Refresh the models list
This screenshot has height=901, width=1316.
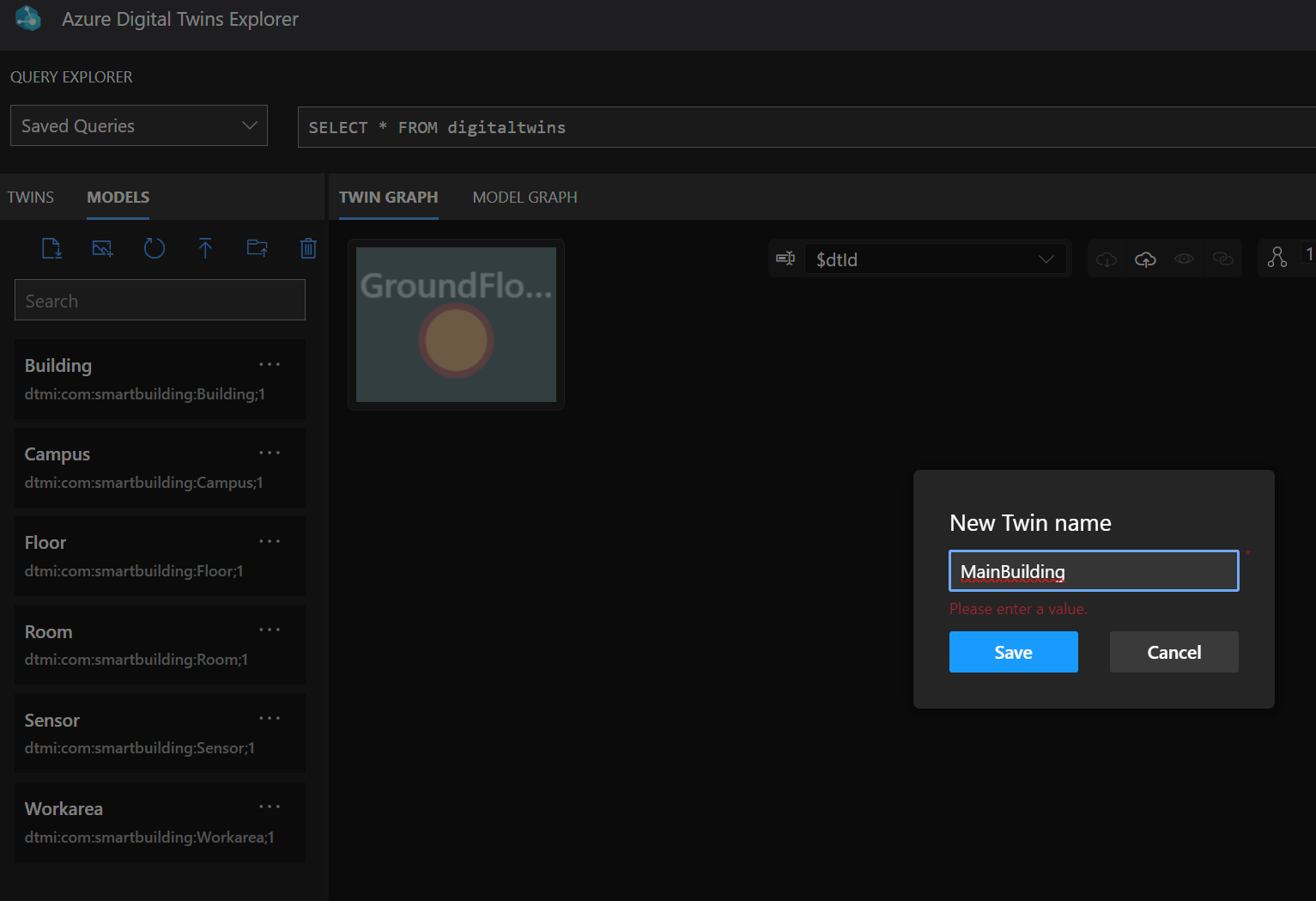[154, 249]
